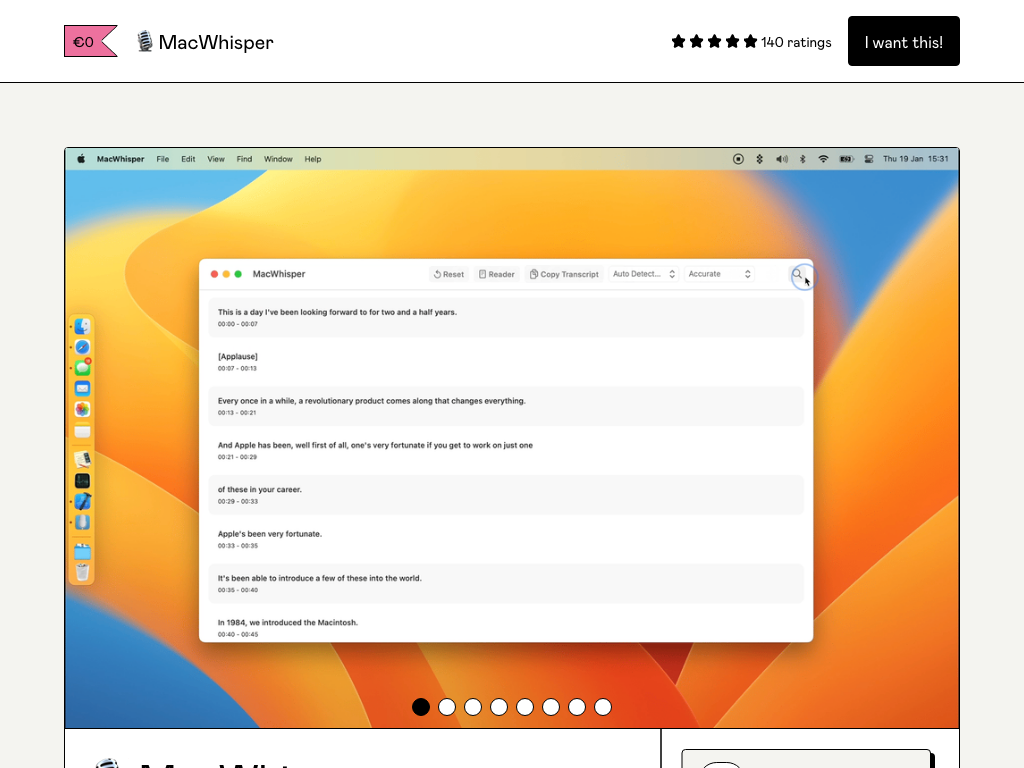Viewport: 1024px width, 768px height.
Task: Select the fifth carousel dot
Action: [x=525, y=707]
